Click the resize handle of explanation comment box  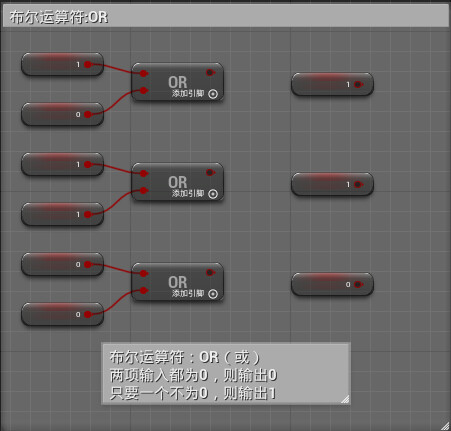pos(345,399)
